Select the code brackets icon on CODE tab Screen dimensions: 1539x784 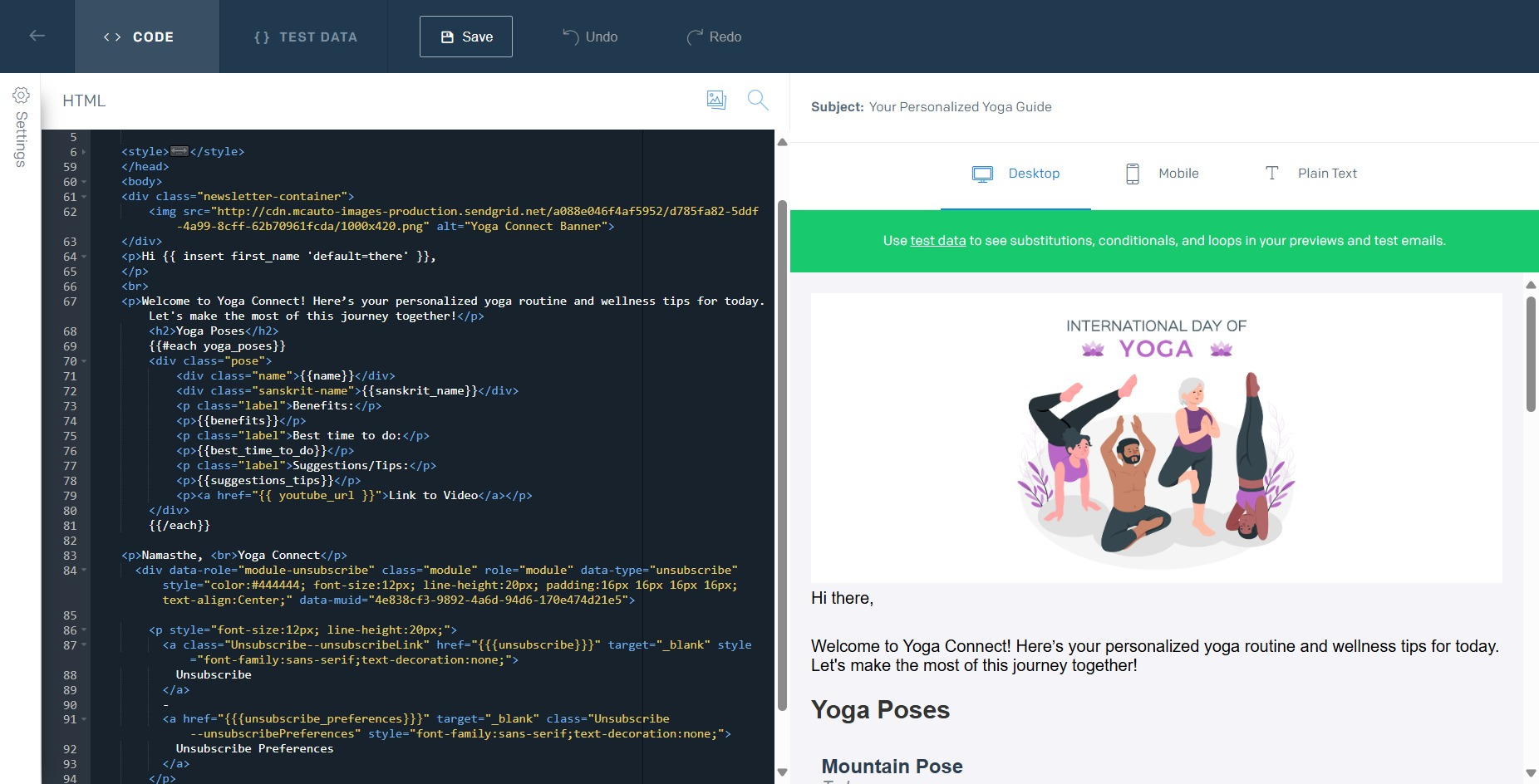pos(111,36)
